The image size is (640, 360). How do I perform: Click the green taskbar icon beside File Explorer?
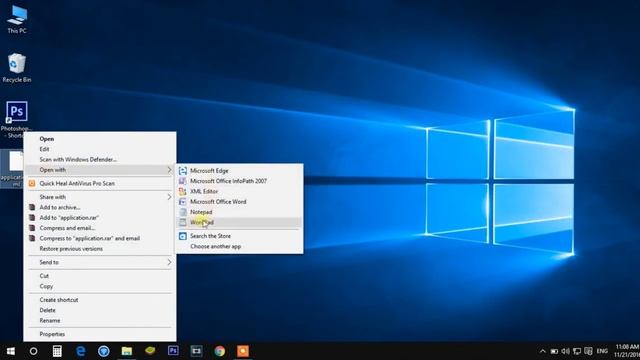point(150,351)
